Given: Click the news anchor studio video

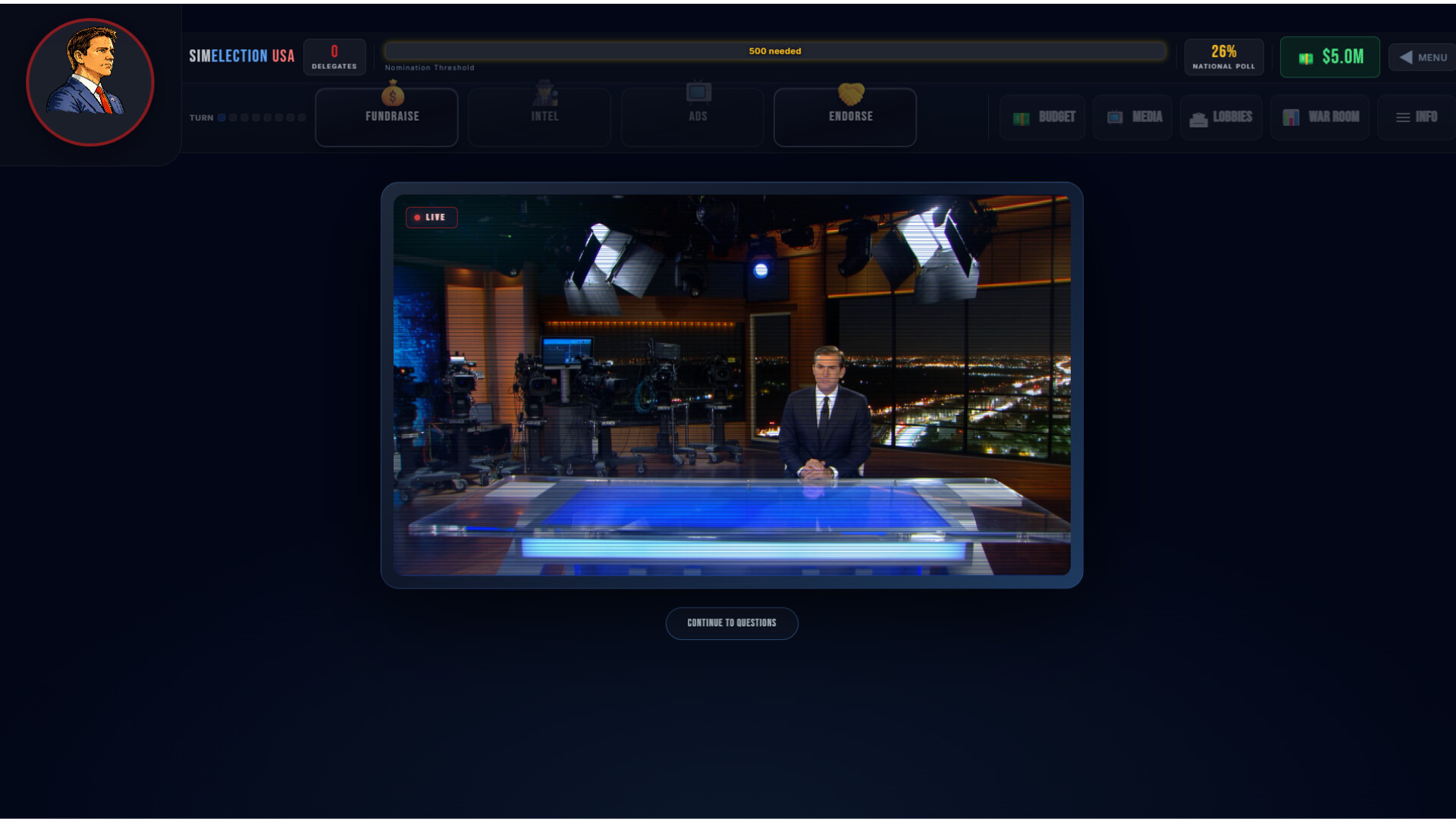Looking at the screenshot, I should pyautogui.click(x=732, y=384).
